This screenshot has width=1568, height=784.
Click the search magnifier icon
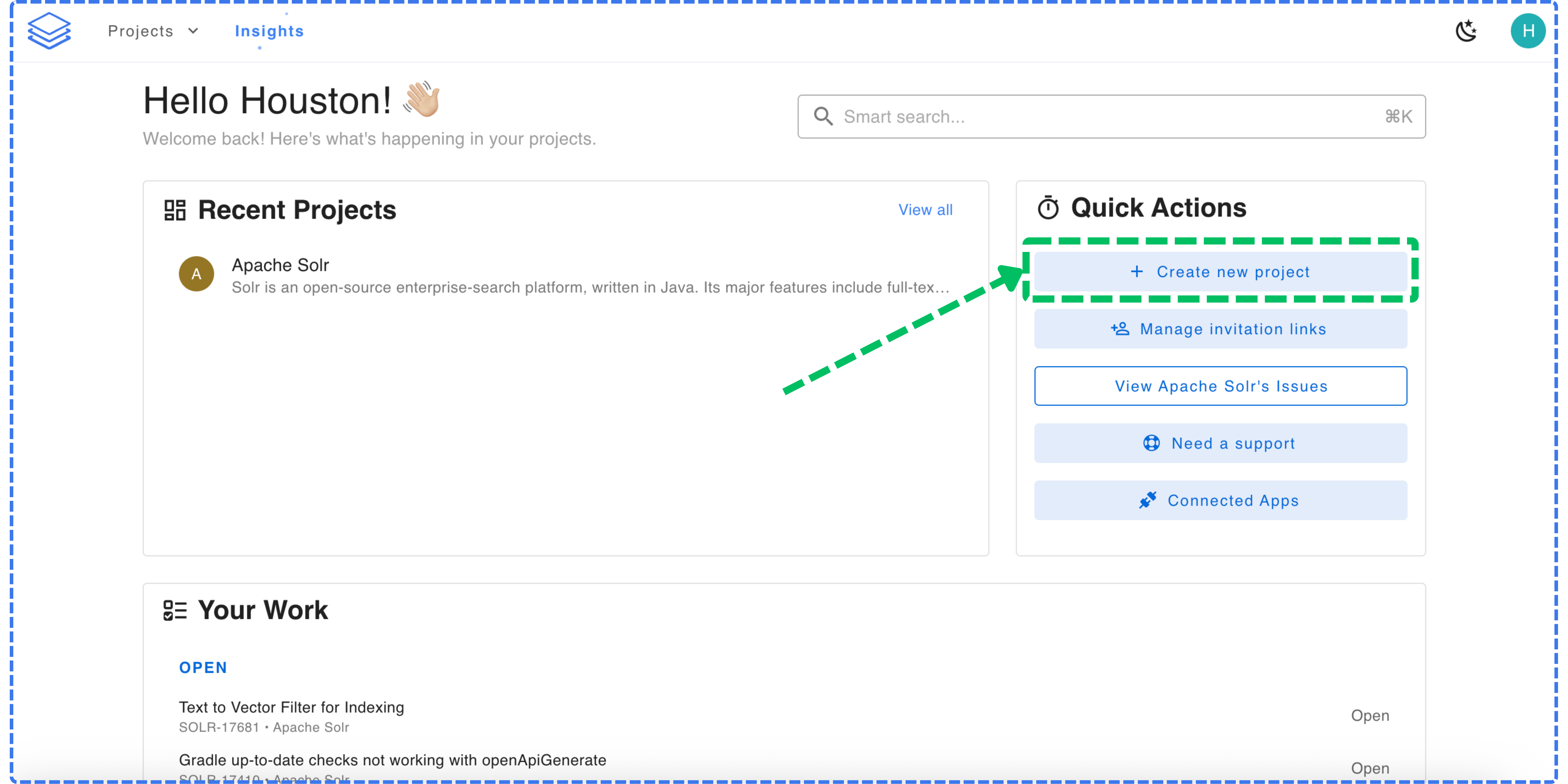click(x=823, y=116)
